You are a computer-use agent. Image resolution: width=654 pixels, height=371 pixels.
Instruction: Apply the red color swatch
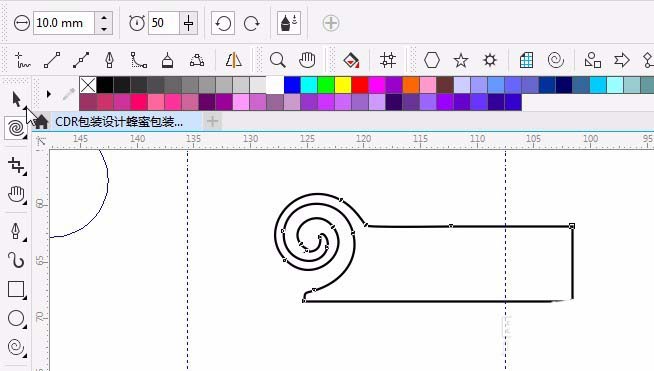click(360, 85)
